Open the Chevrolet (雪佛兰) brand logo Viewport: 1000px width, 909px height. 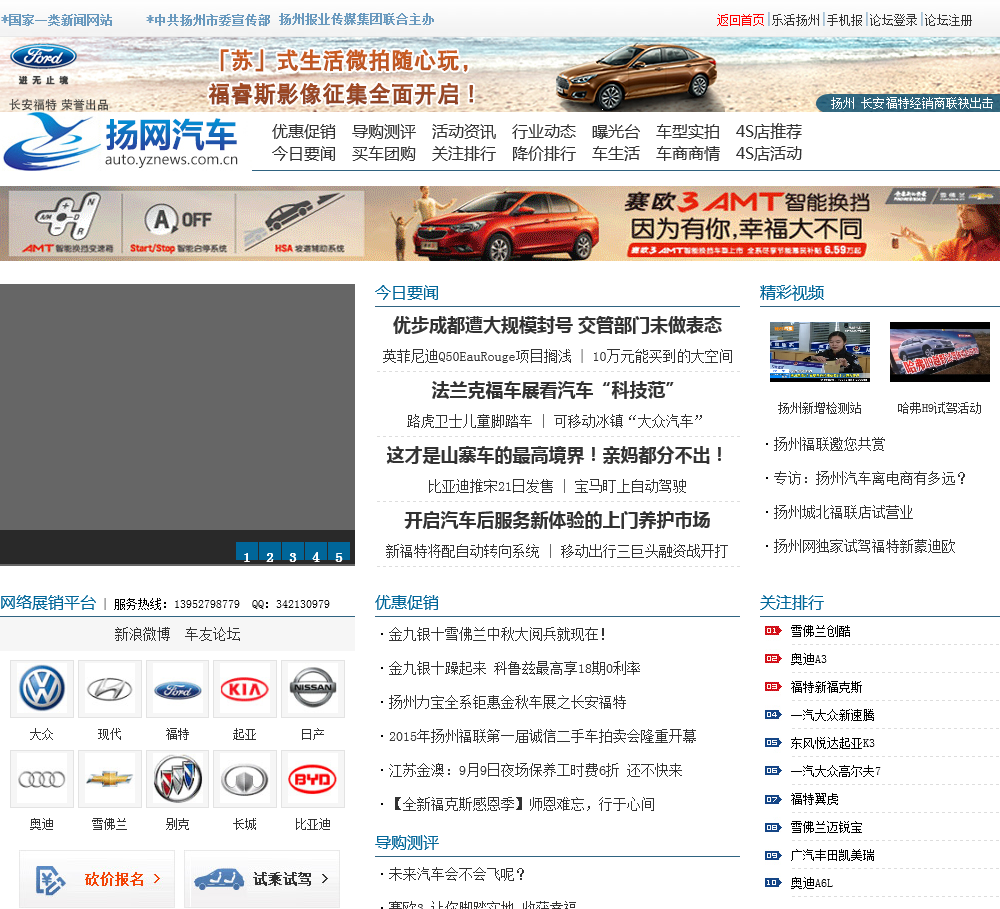(110, 779)
